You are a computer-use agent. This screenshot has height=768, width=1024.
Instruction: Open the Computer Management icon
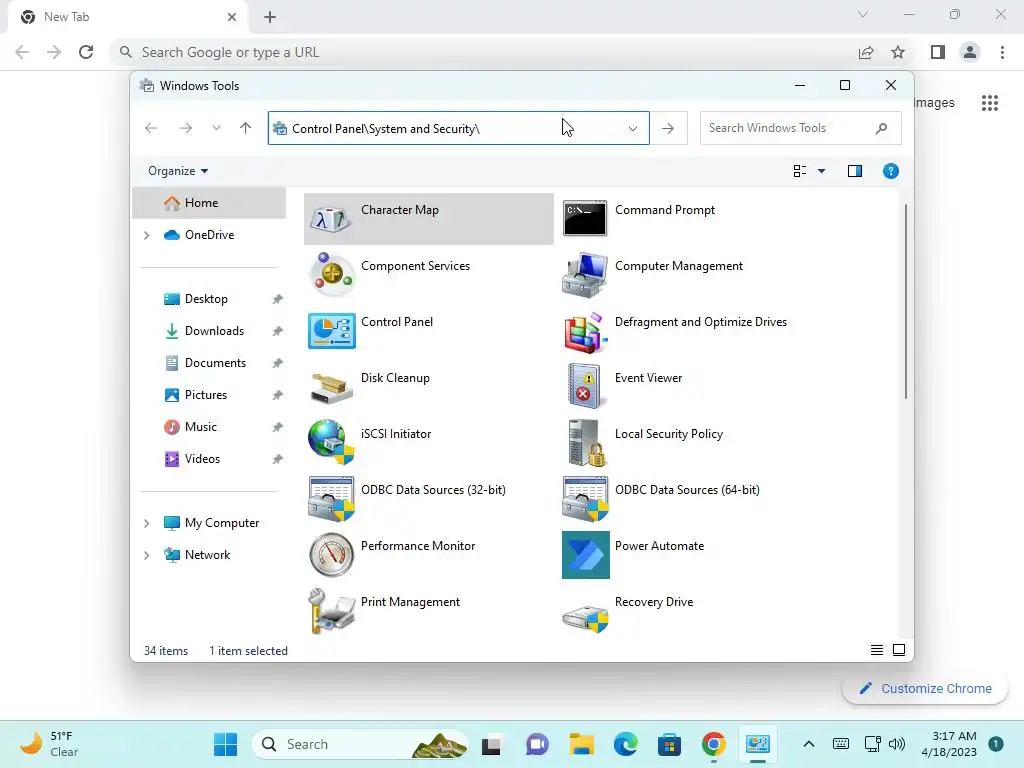pyautogui.click(x=584, y=275)
